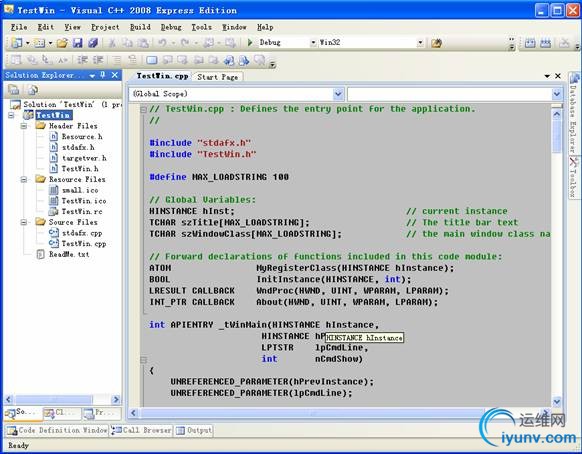
Task: Open the members dropdown right of Global Scope
Action: click(x=556, y=94)
